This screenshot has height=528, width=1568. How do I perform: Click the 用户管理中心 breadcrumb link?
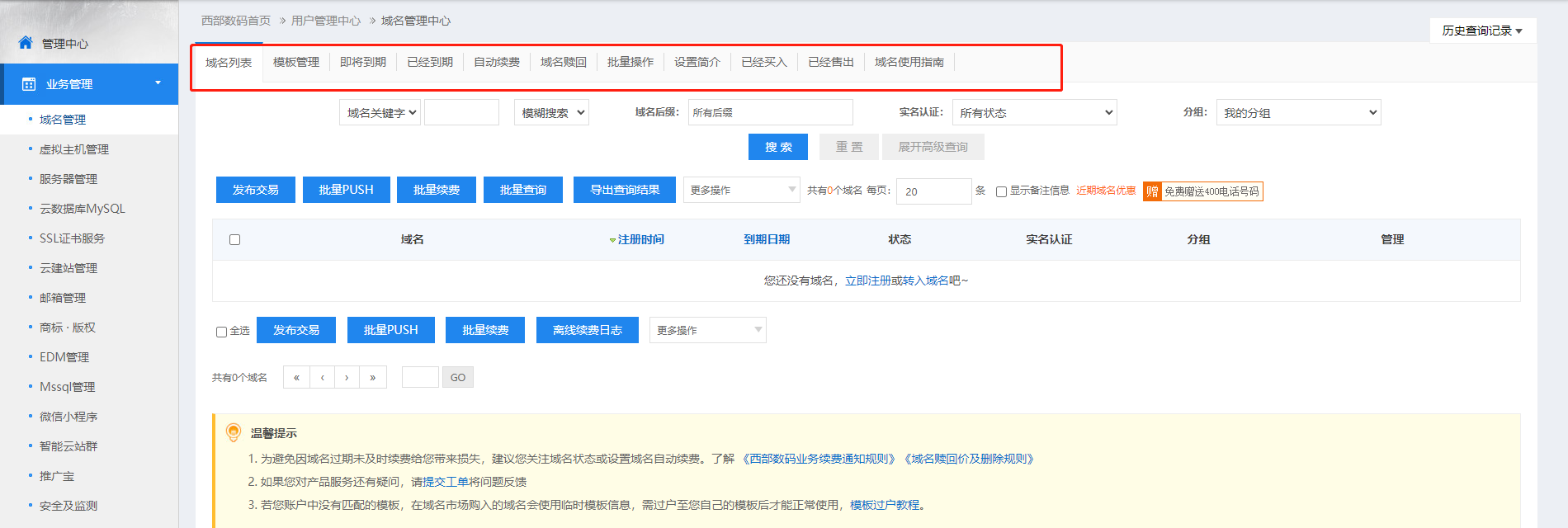click(x=326, y=21)
